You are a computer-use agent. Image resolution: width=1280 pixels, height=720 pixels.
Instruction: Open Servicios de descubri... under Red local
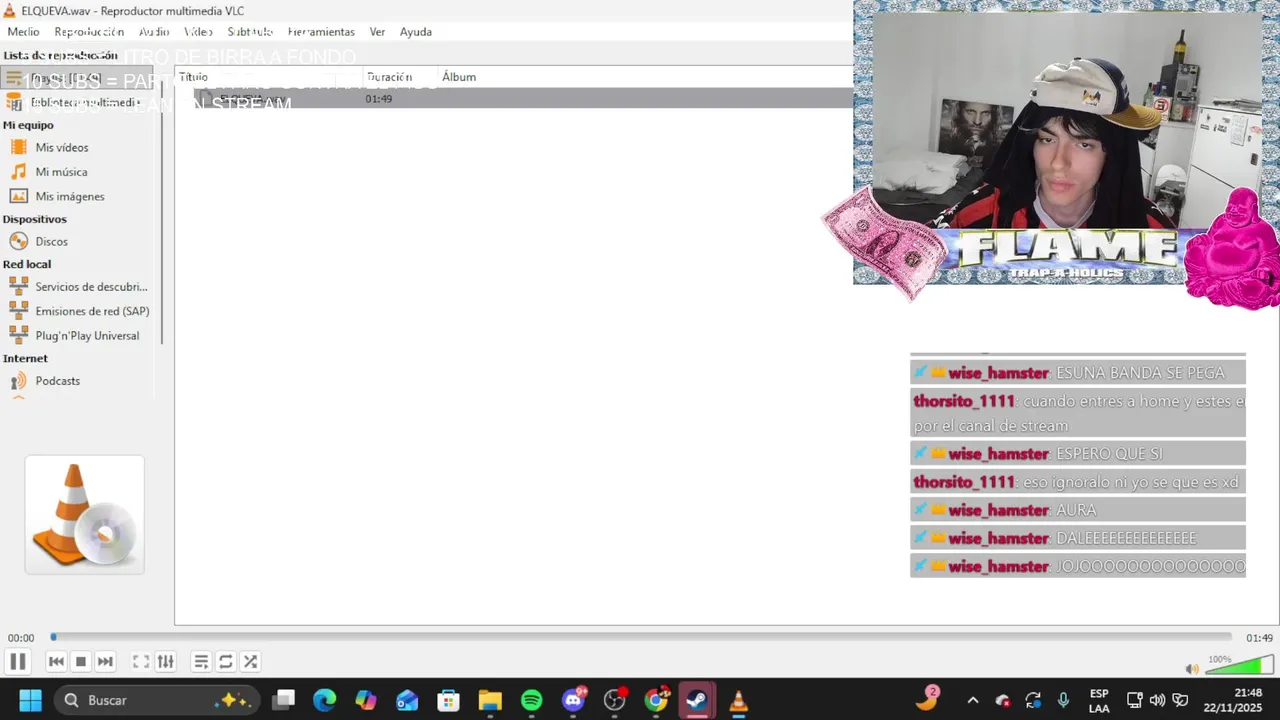[x=91, y=286]
